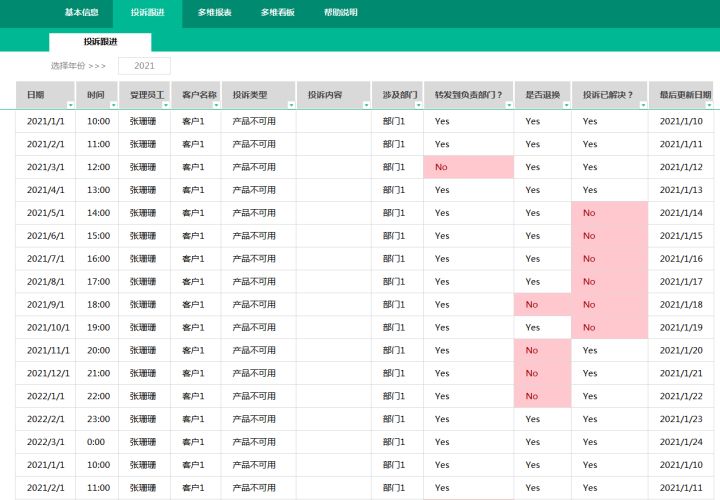The image size is (720, 500).
Task: Select the 张珊珊 cell in the 14:00 row
Action: [145, 213]
